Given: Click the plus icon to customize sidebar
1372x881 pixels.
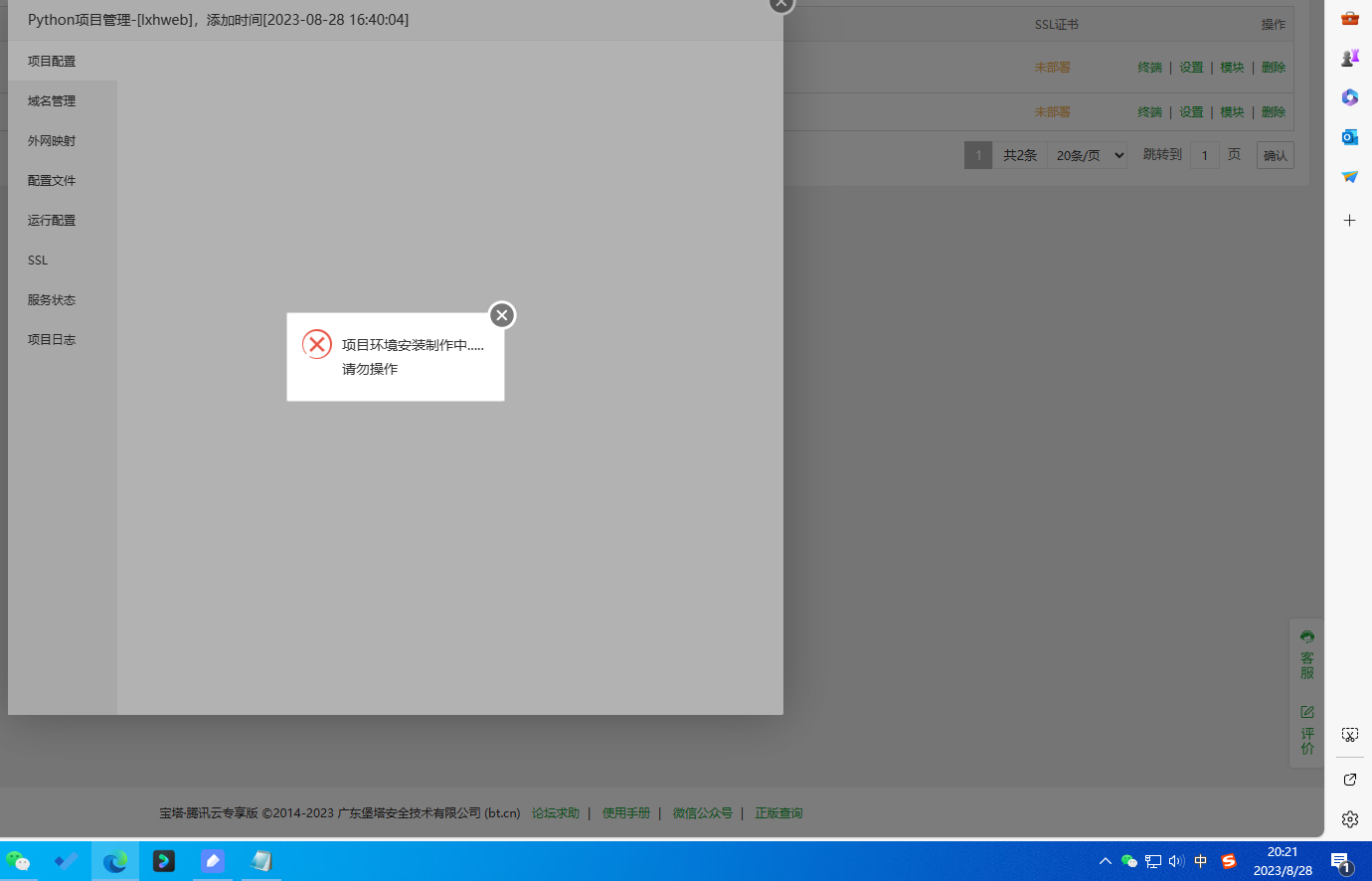Looking at the screenshot, I should [x=1349, y=221].
